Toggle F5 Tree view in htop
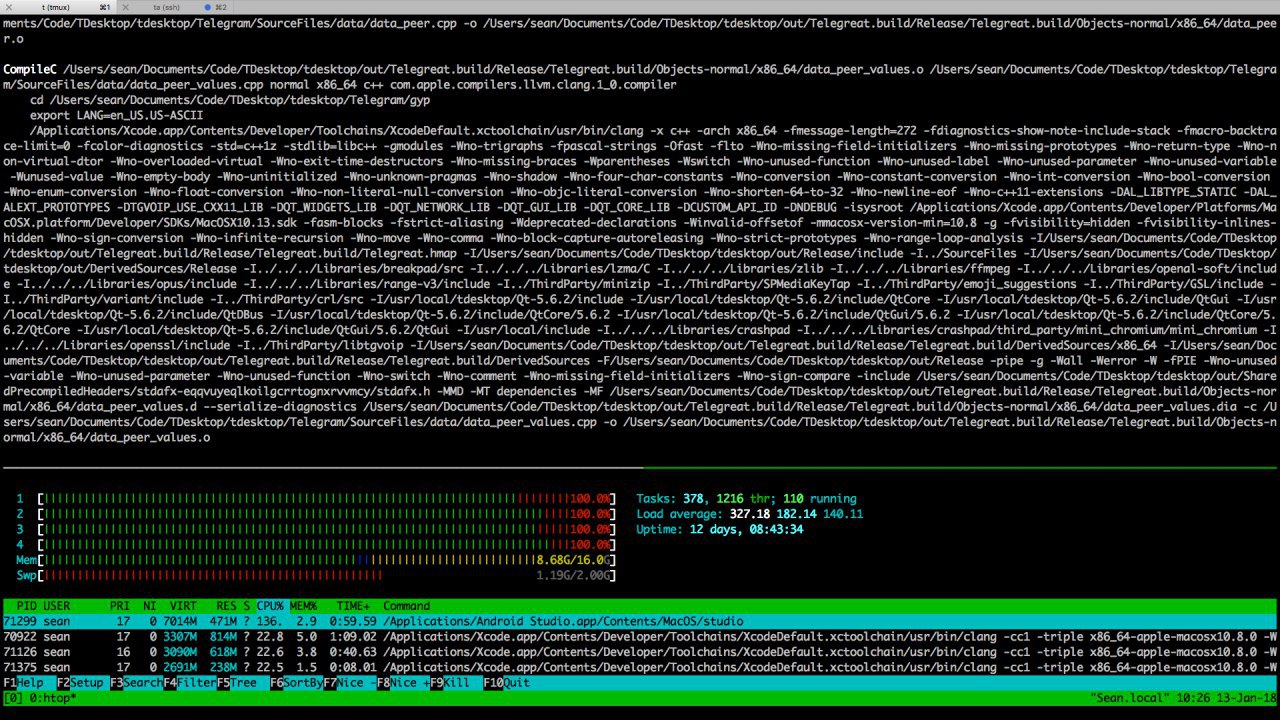This screenshot has width=1280, height=720. tap(236, 683)
